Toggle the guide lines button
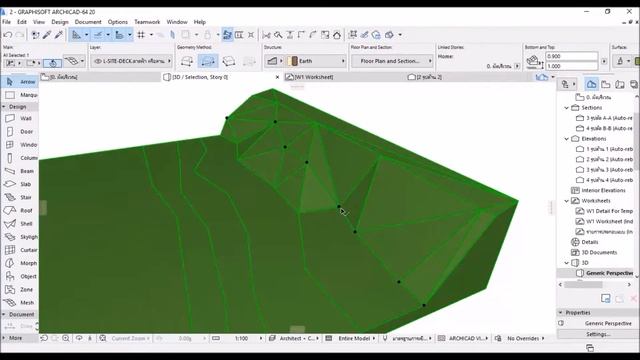 pyautogui.click(x=76, y=35)
